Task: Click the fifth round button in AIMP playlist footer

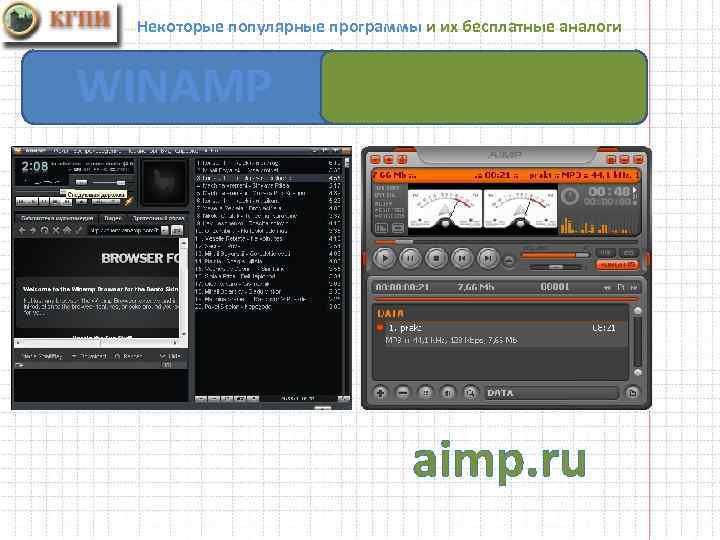Action: (470, 393)
